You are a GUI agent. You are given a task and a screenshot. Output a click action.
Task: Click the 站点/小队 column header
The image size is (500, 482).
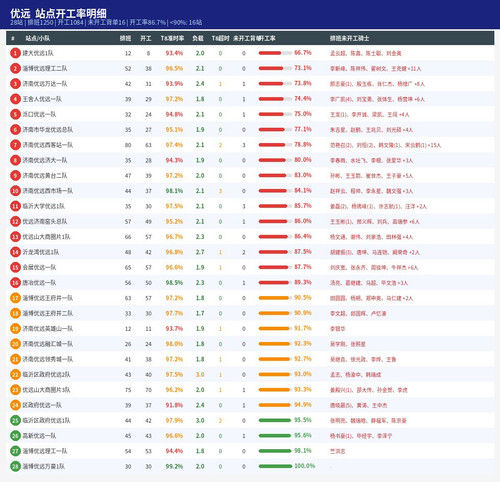point(38,38)
